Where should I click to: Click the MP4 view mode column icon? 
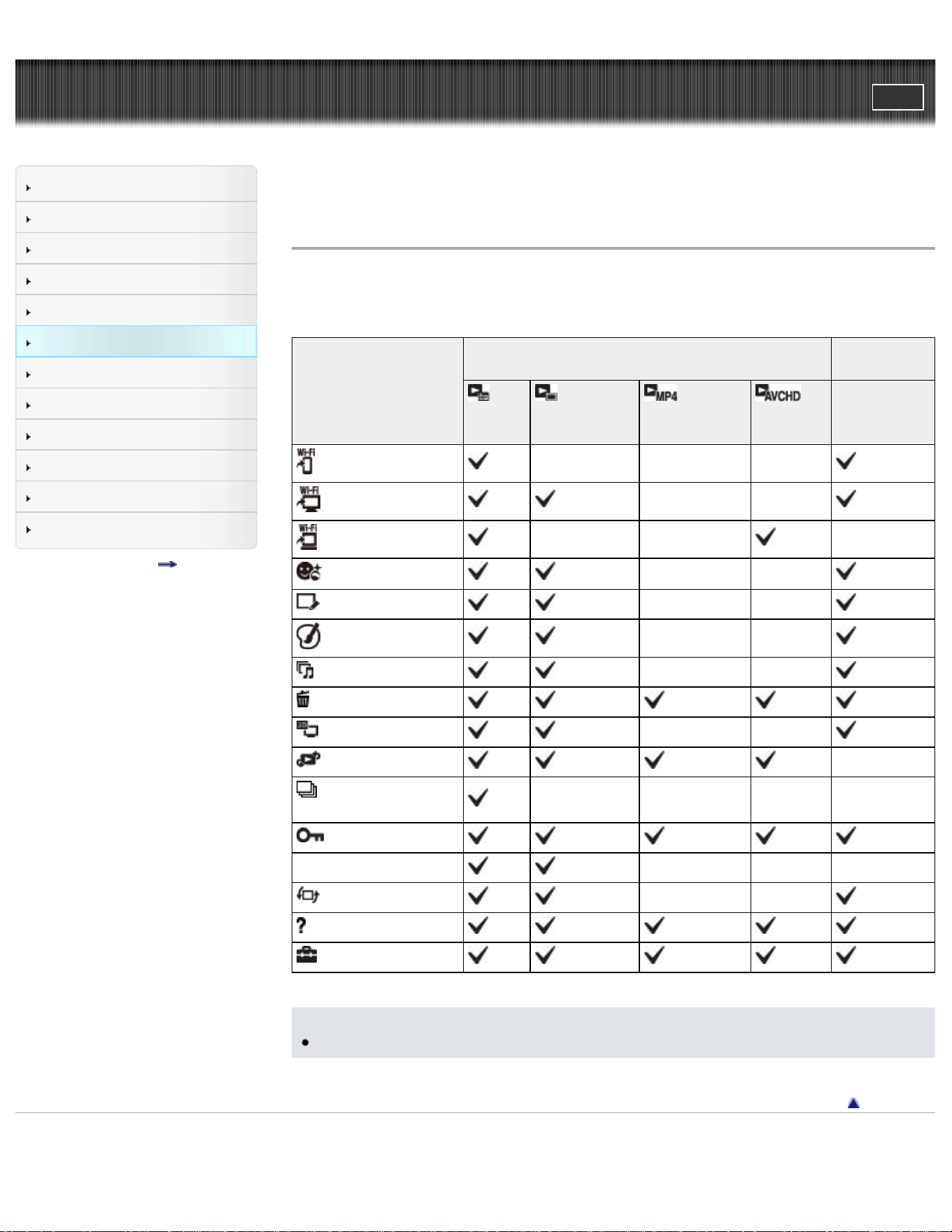(x=660, y=393)
